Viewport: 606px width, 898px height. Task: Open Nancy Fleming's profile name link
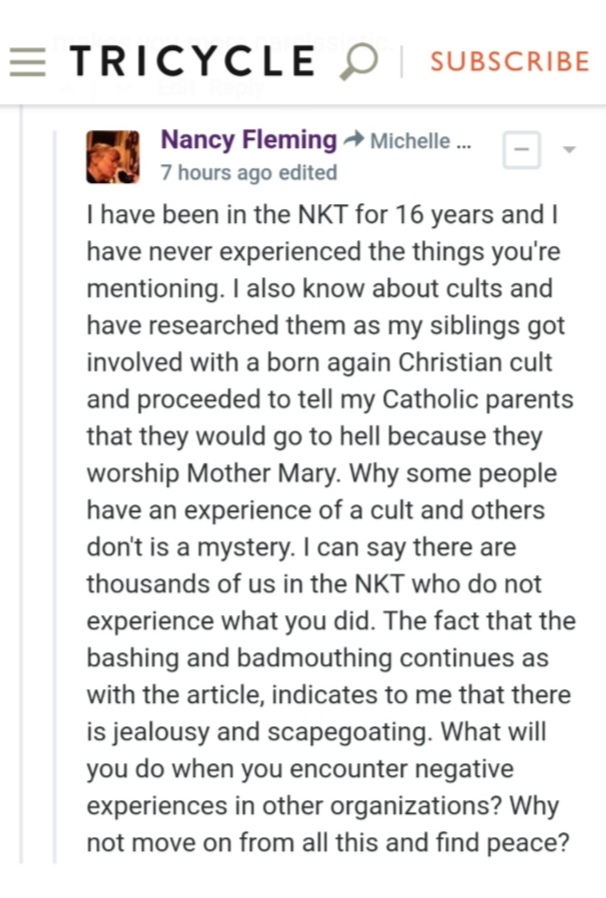[x=249, y=140]
